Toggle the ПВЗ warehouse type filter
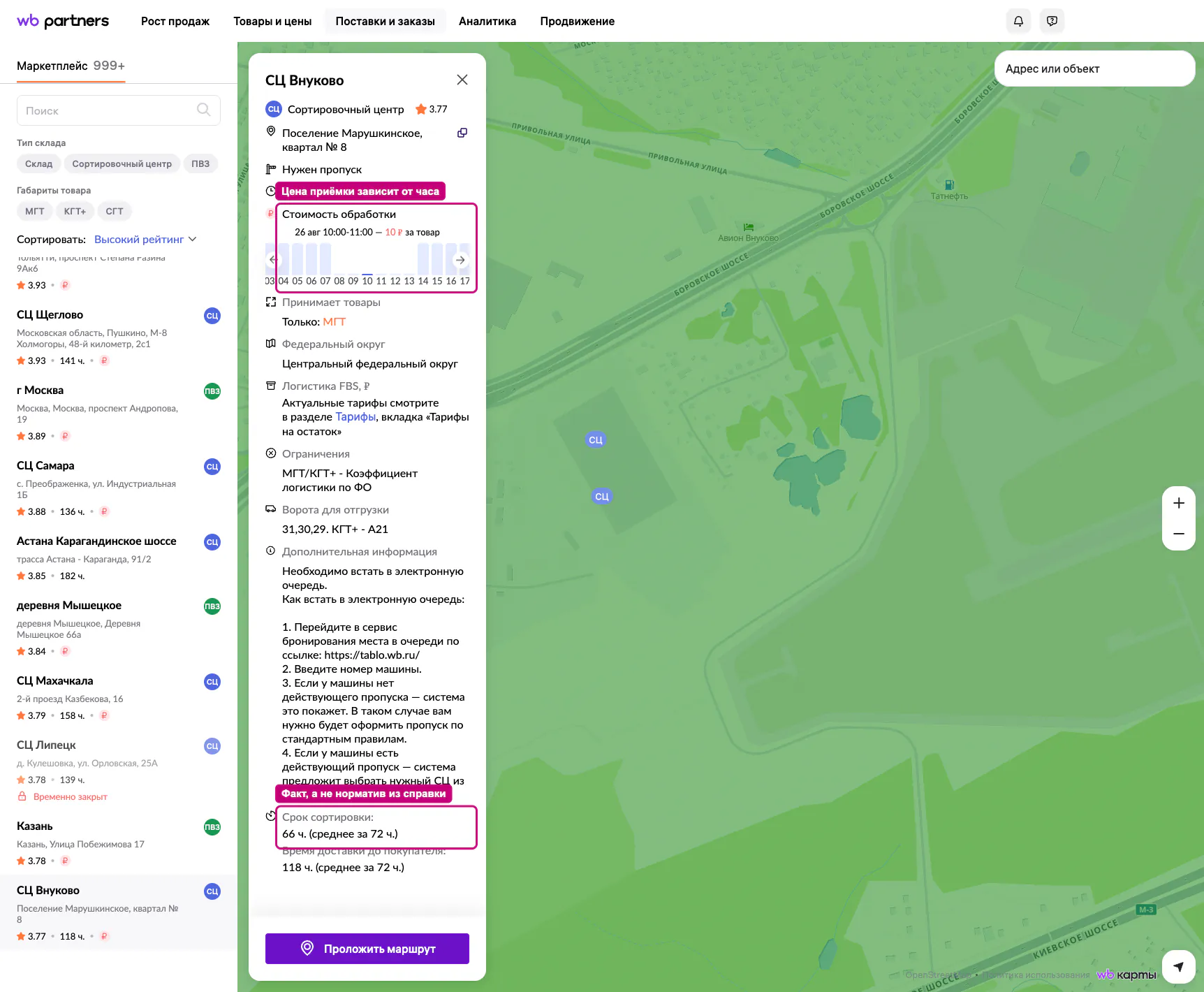Screen dimensions: 1204x992 [x=200, y=163]
